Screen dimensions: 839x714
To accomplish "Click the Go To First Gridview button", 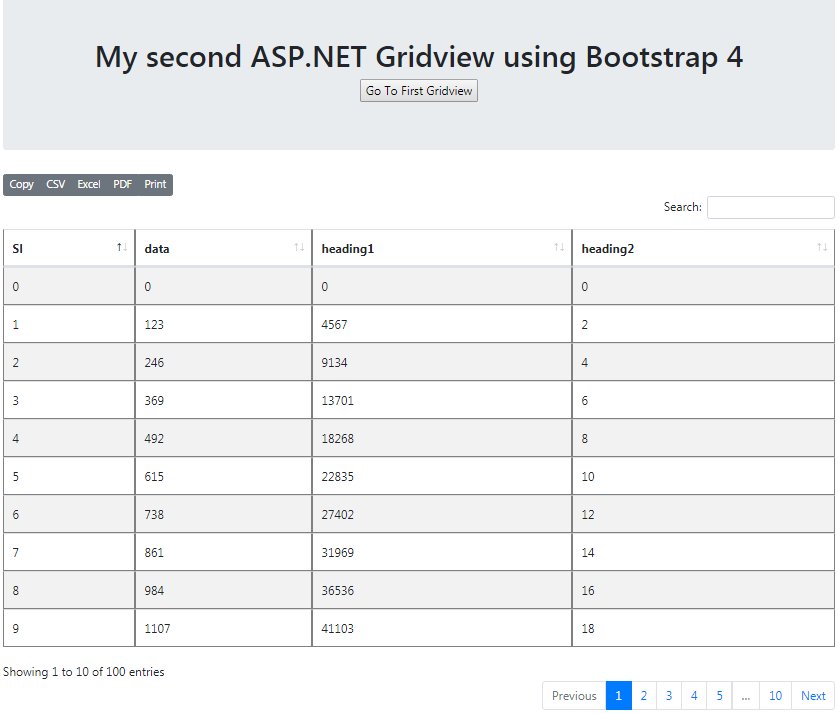I will pos(419,91).
